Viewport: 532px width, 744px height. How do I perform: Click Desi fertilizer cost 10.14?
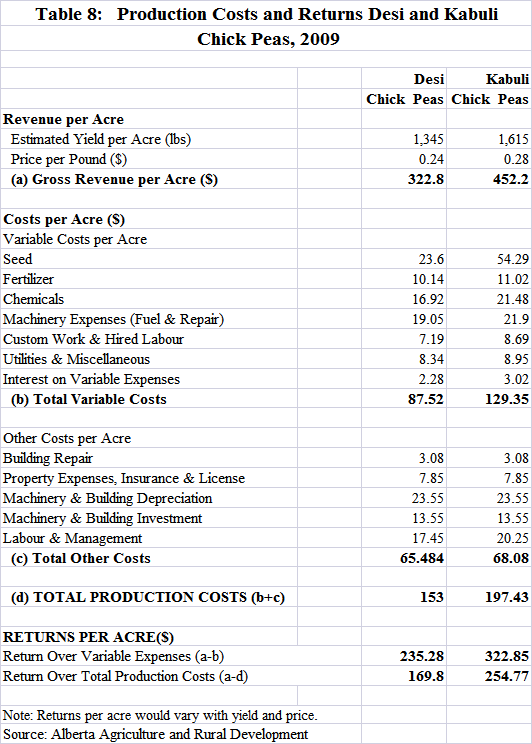428,279
